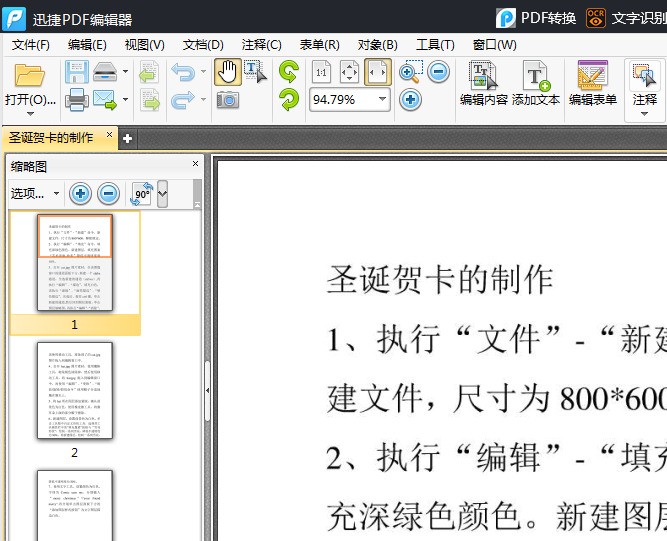Image resolution: width=667 pixels, height=541 pixels.
Task: Open the OCR text recognition (文字识别) feature
Action: [627, 18]
